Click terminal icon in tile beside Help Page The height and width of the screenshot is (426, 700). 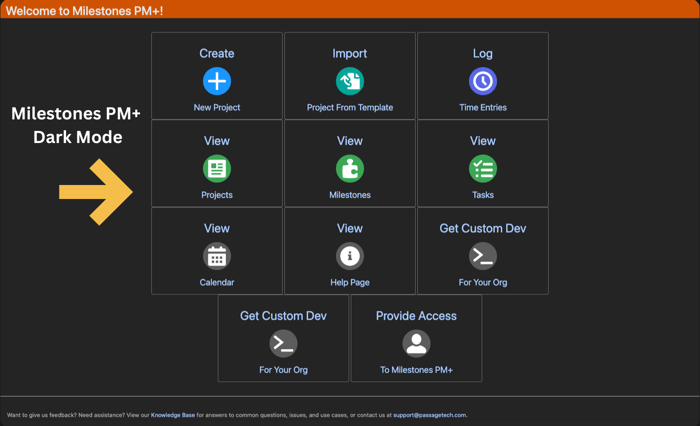click(483, 256)
